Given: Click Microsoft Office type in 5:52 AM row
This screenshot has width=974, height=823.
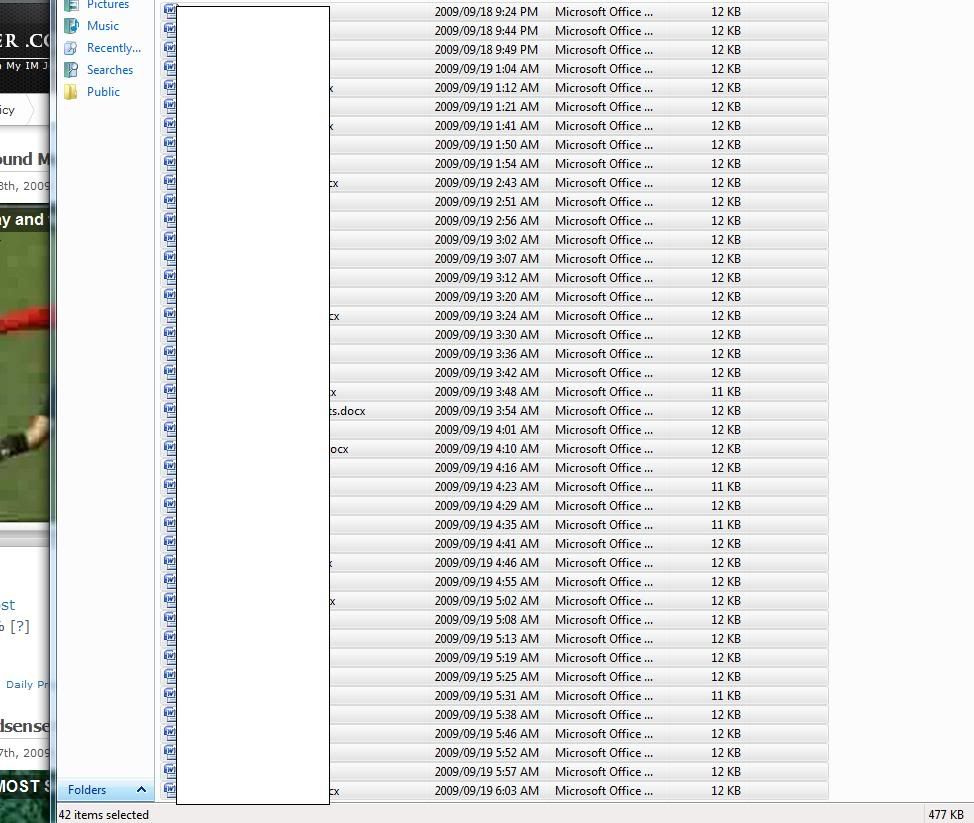Looking at the screenshot, I should coord(604,753).
